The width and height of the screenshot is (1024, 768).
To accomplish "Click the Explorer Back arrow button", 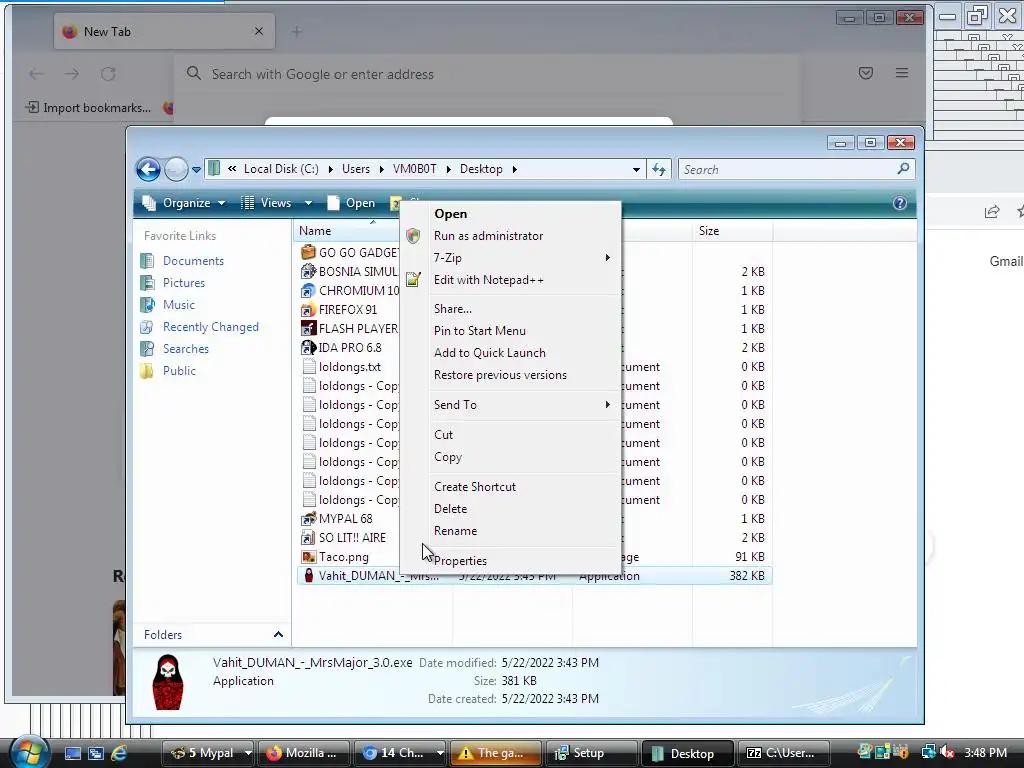I will (148, 169).
